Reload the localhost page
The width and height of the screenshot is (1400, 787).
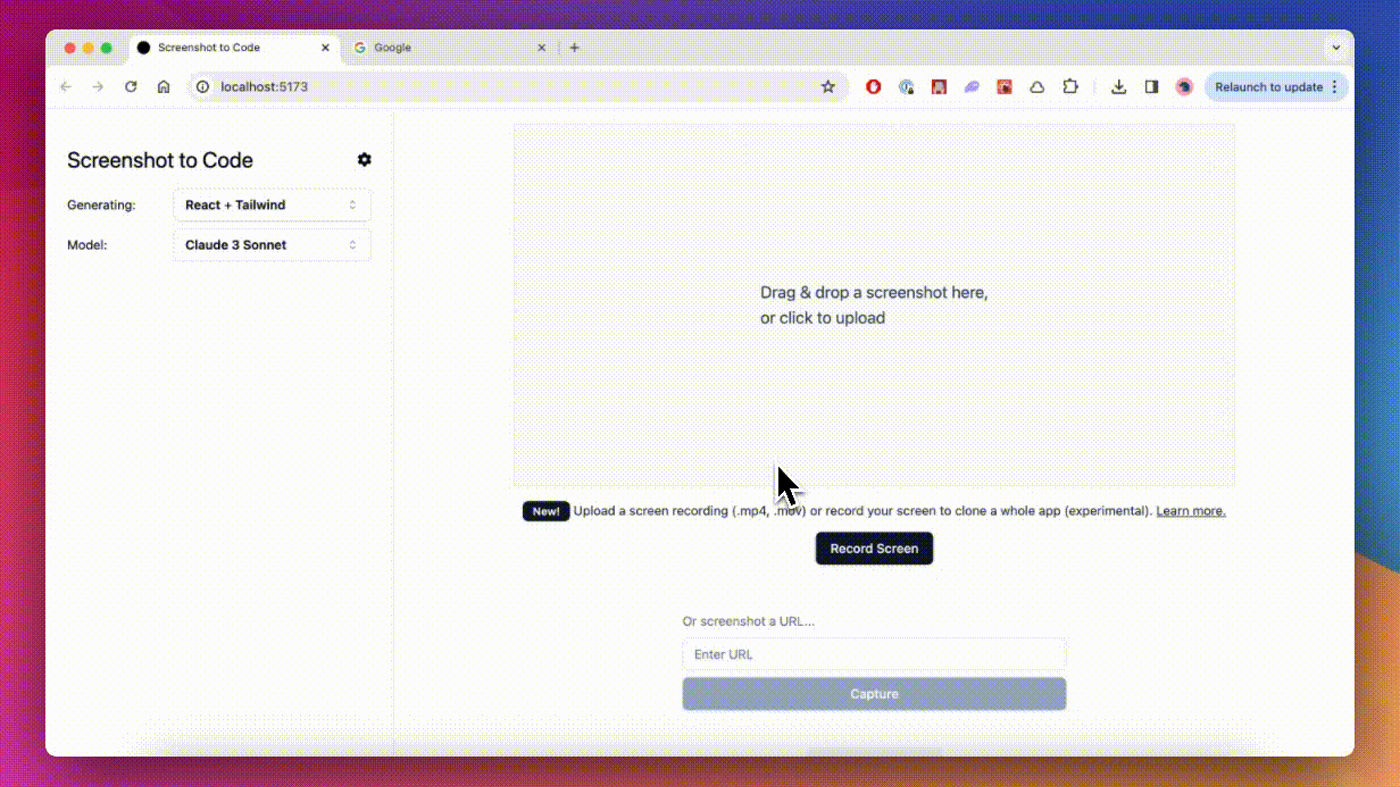pyautogui.click(x=131, y=87)
